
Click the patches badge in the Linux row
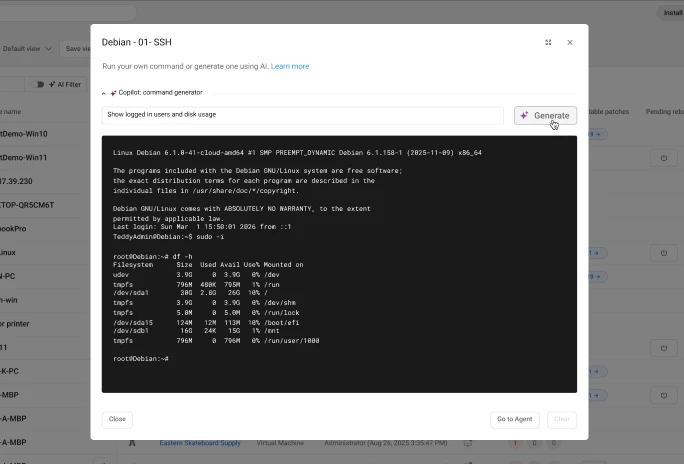598,253
